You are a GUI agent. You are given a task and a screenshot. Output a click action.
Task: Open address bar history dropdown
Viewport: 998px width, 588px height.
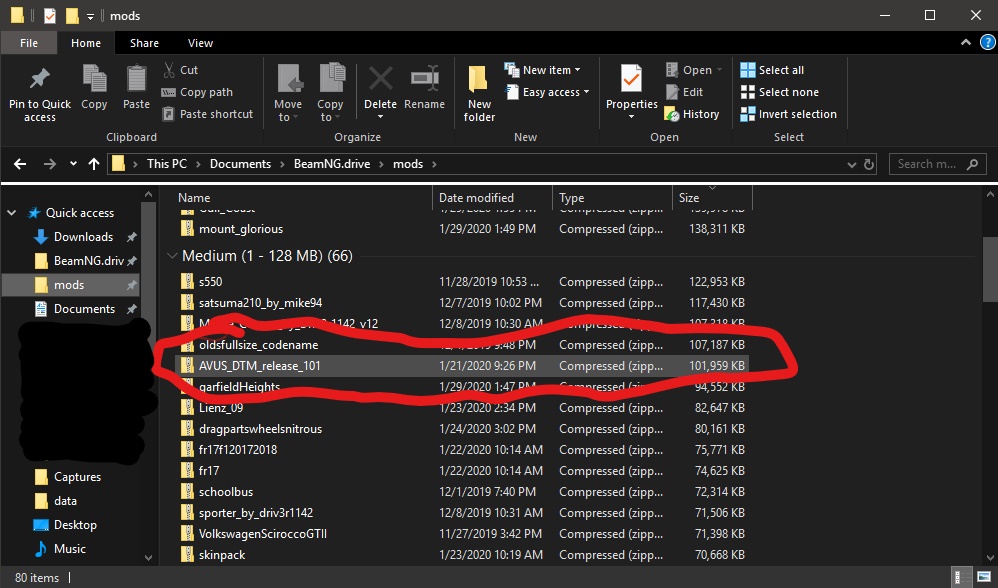852,164
